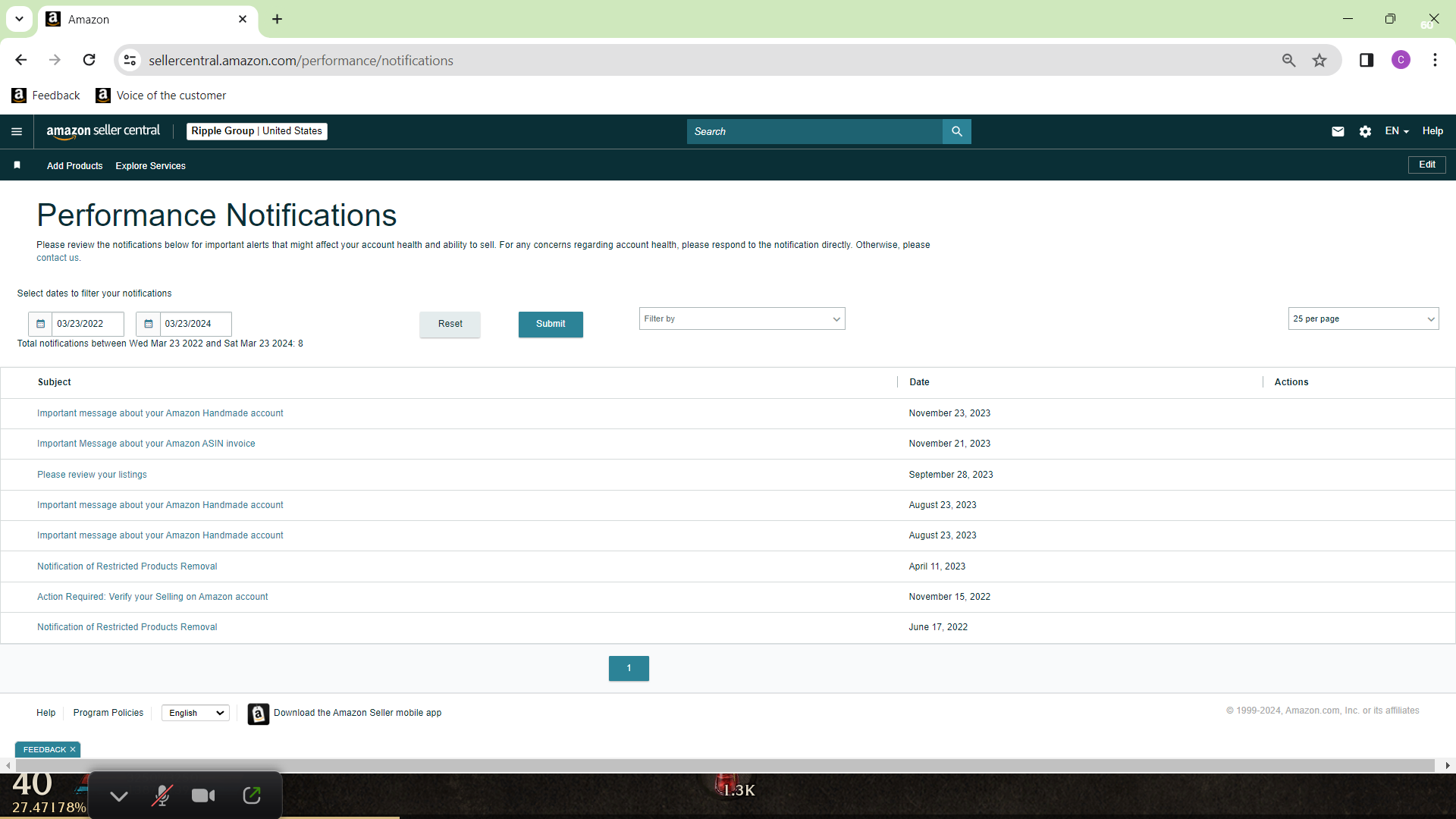This screenshot has width=1456, height=819.
Task: Click the Date column header
Action: point(919,382)
